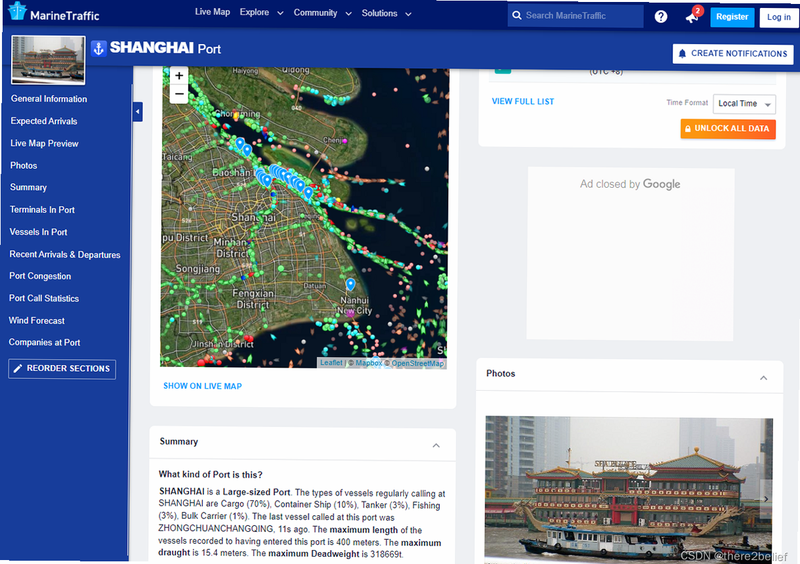Click the anchor port icon beside SHANGHAI

98,48
